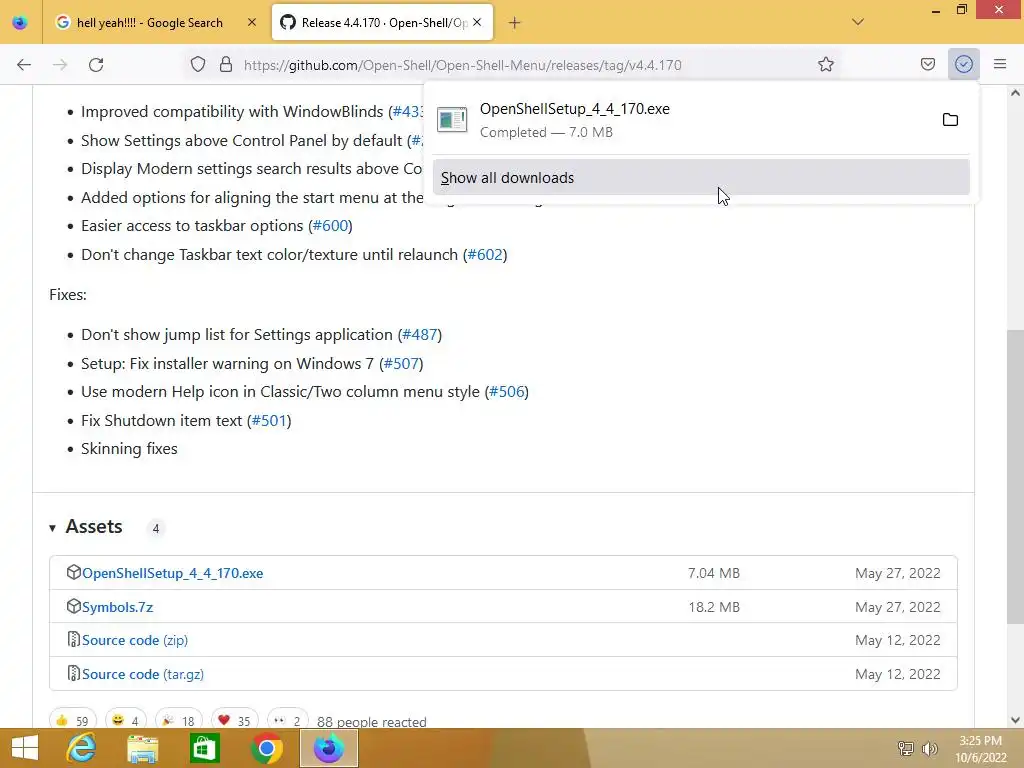This screenshot has height=768, width=1024.
Task: Open issue link #501
Action: click(x=270, y=421)
